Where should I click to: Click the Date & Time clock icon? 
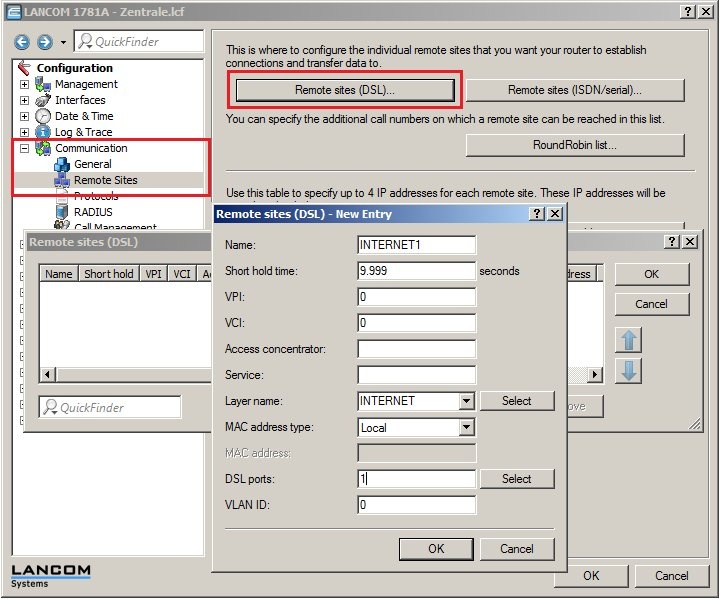[x=43, y=116]
